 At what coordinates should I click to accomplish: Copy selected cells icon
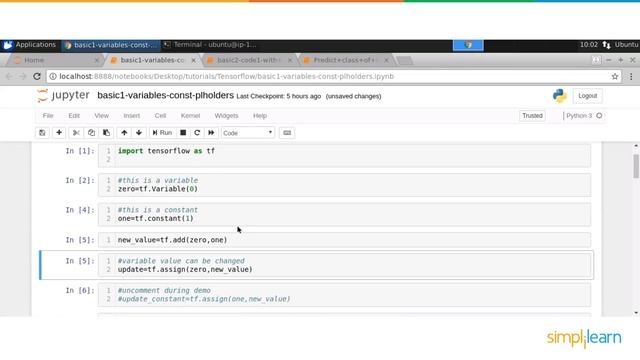pyautogui.click(x=91, y=133)
